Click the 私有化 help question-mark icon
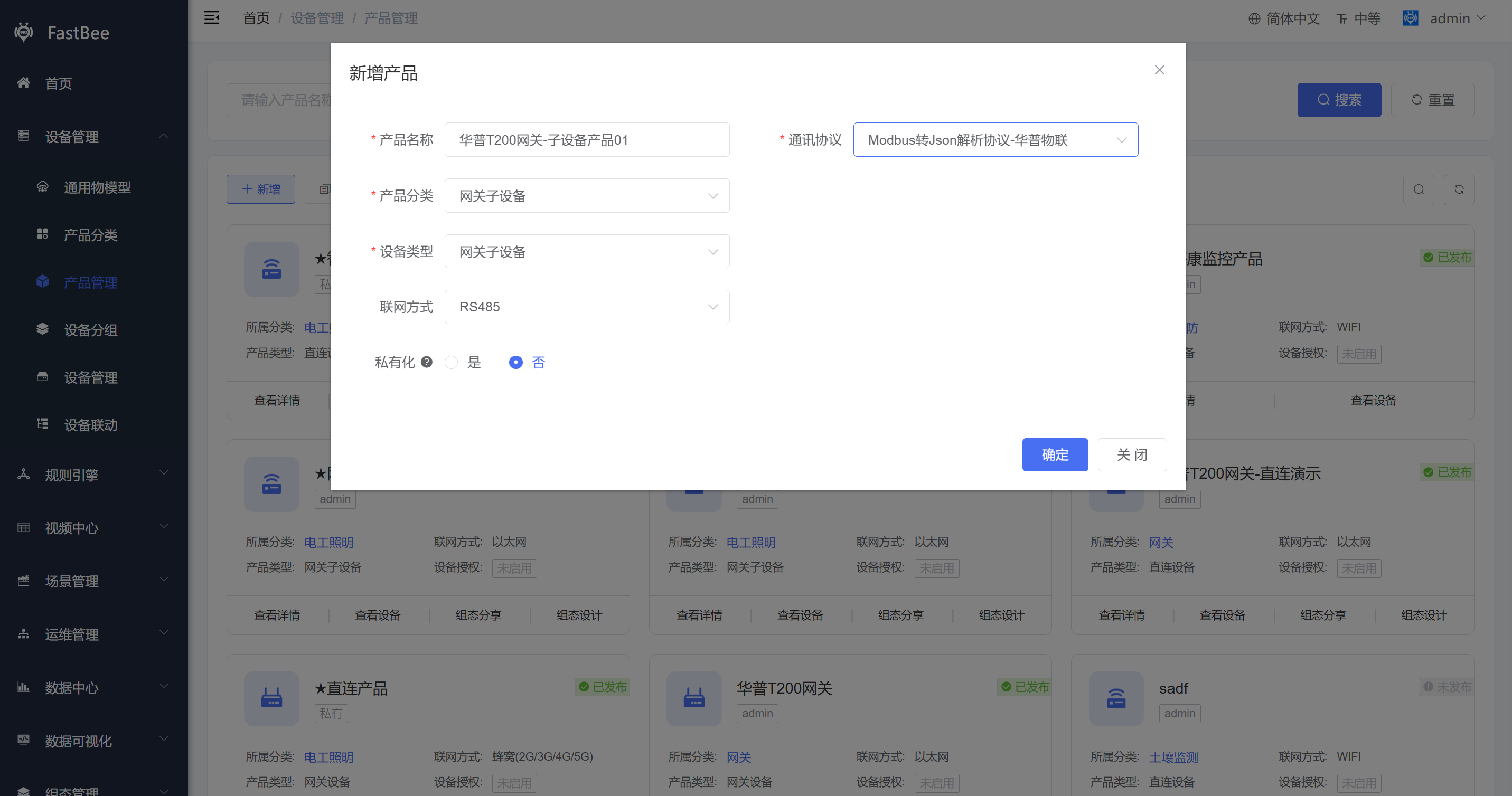 (x=427, y=362)
